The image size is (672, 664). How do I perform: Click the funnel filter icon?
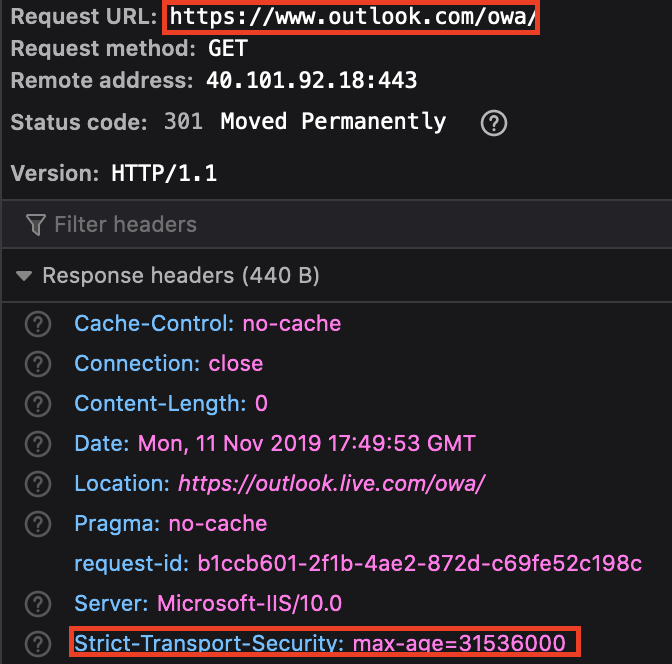tap(36, 224)
